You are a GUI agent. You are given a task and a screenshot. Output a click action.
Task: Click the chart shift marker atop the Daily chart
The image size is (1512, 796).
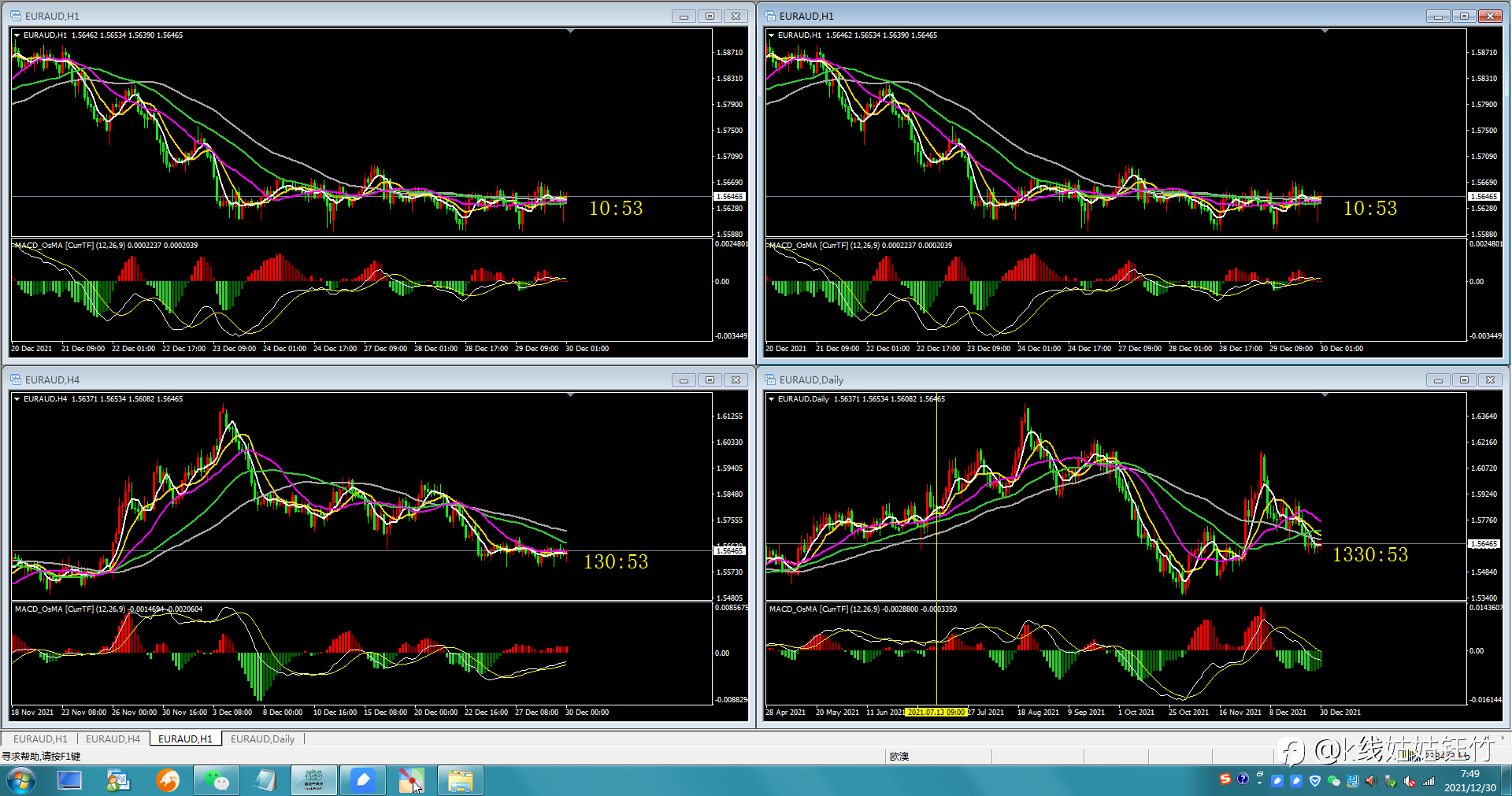click(x=1325, y=394)
